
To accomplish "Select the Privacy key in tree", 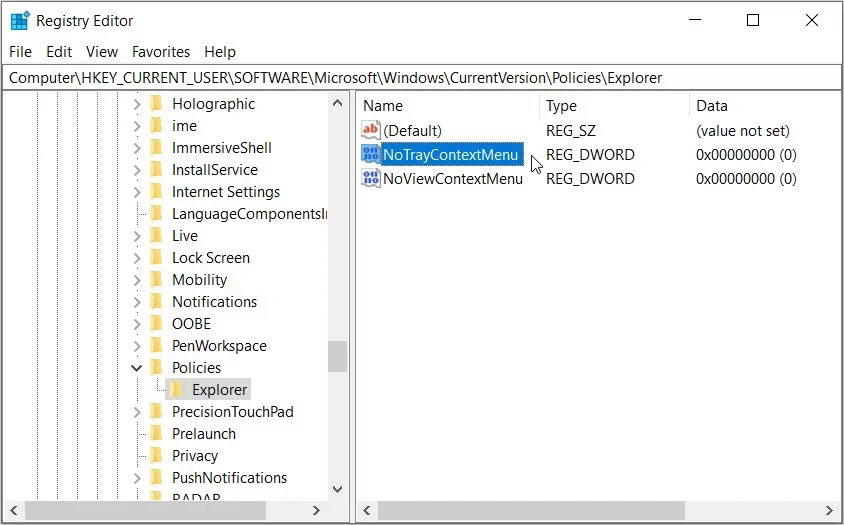I will [194, 455].
